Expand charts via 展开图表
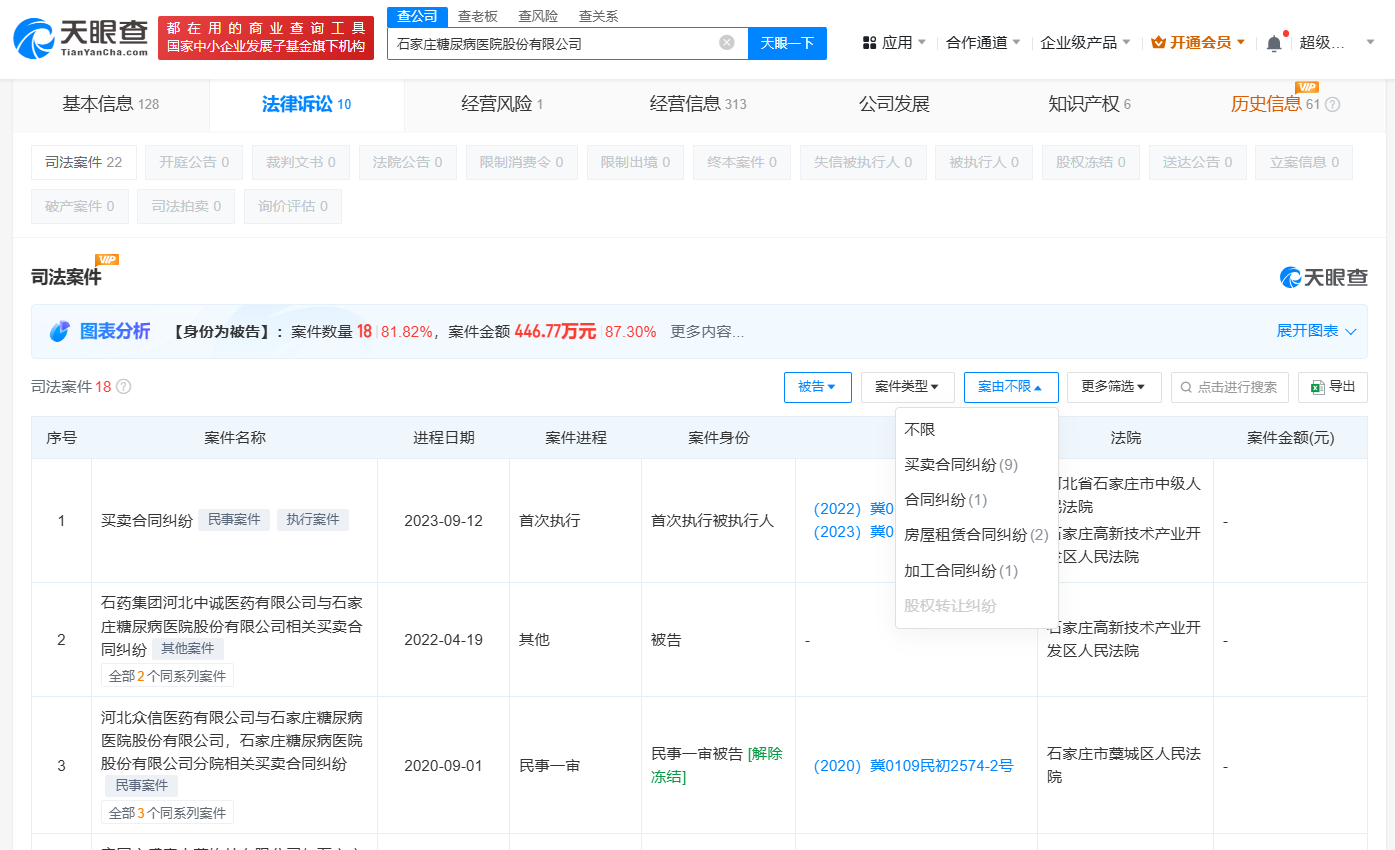 (1316, 331)
